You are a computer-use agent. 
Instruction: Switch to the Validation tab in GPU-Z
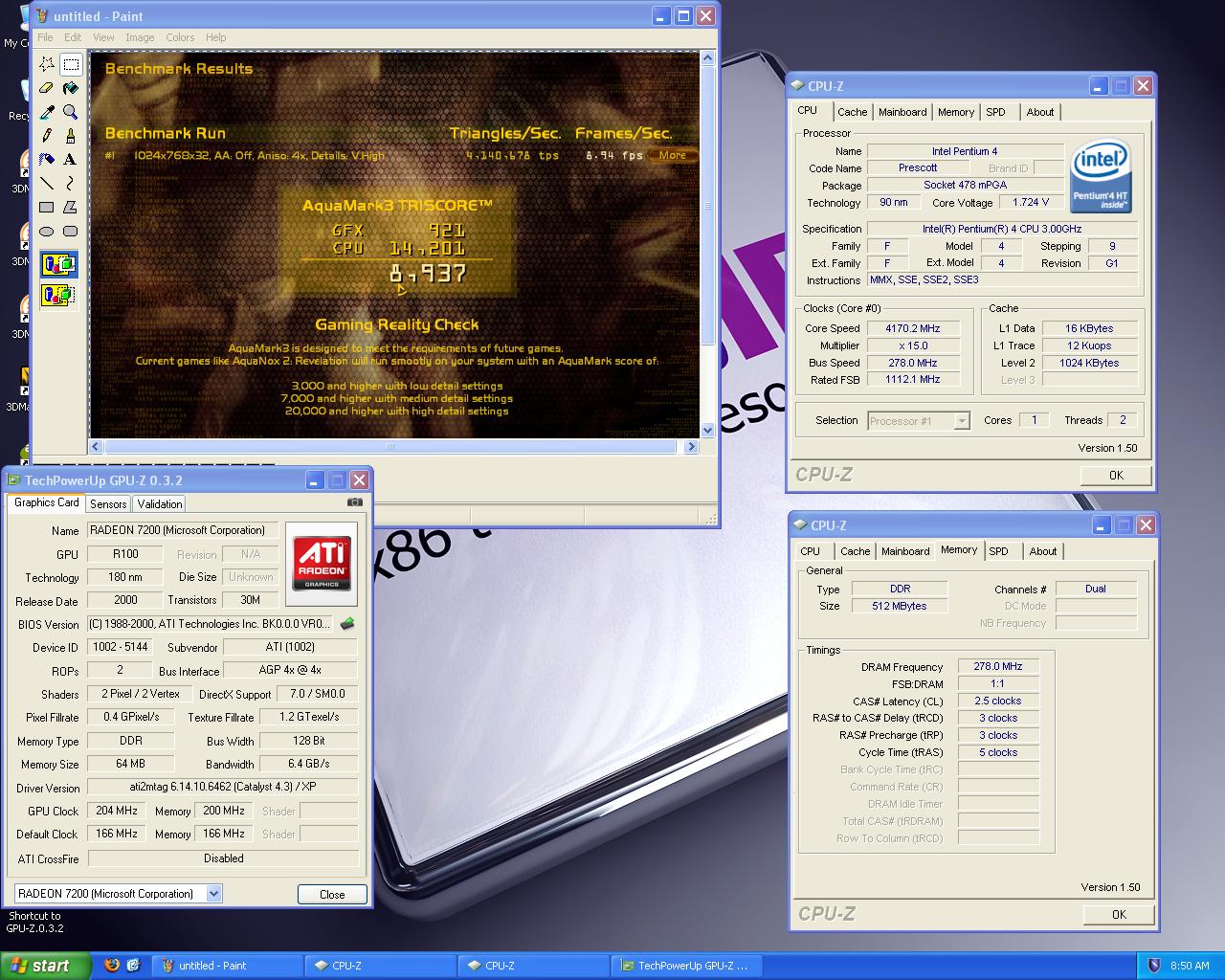pyautogui.click(x=160, y=503)
